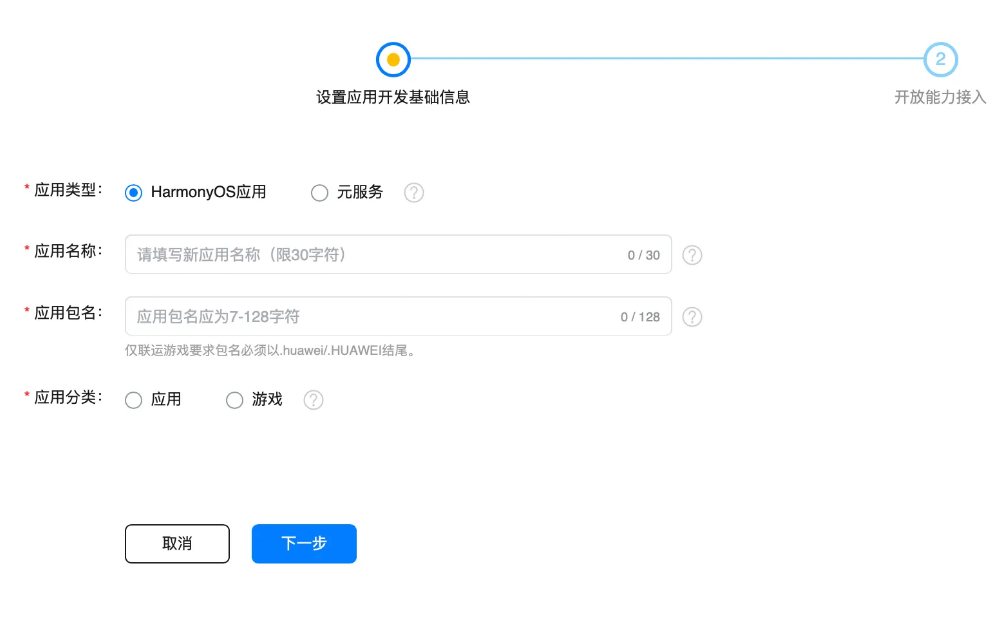Click the 仅联运游戏要求包名 hint text
The height and width of the screenshot is (617, 1003).
(270, 350)
